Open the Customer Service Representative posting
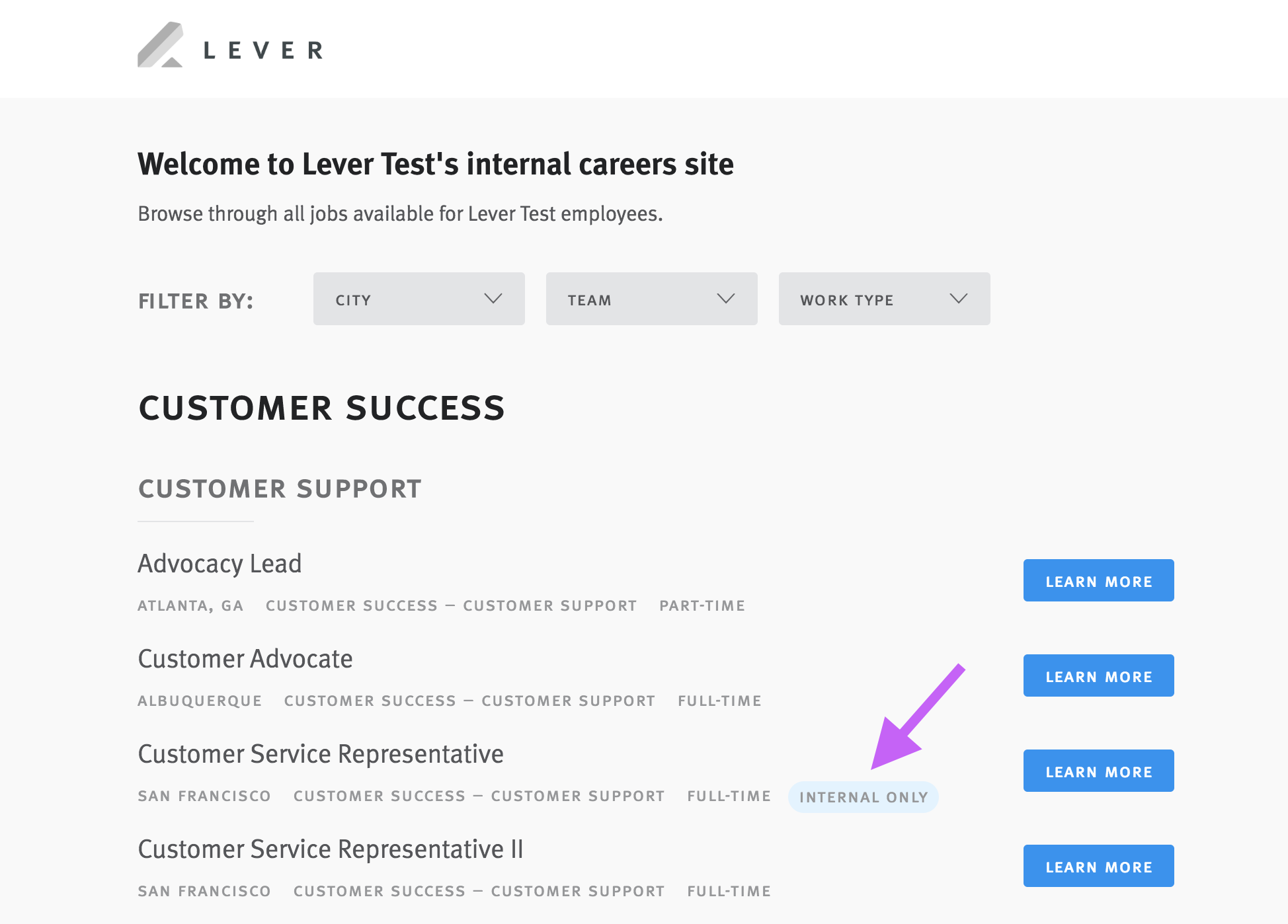Image resolution: width=1288 pixels, height=924 pixels. pos(319,753)
